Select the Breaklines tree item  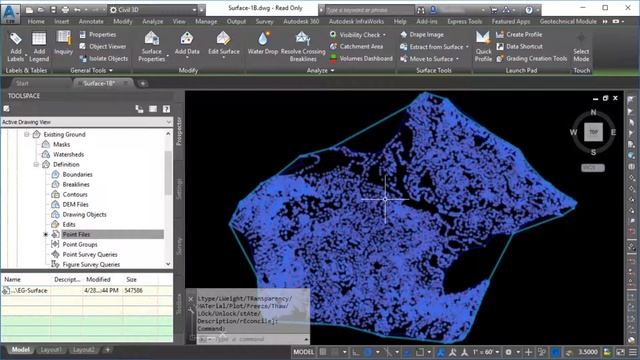(76, 184)
